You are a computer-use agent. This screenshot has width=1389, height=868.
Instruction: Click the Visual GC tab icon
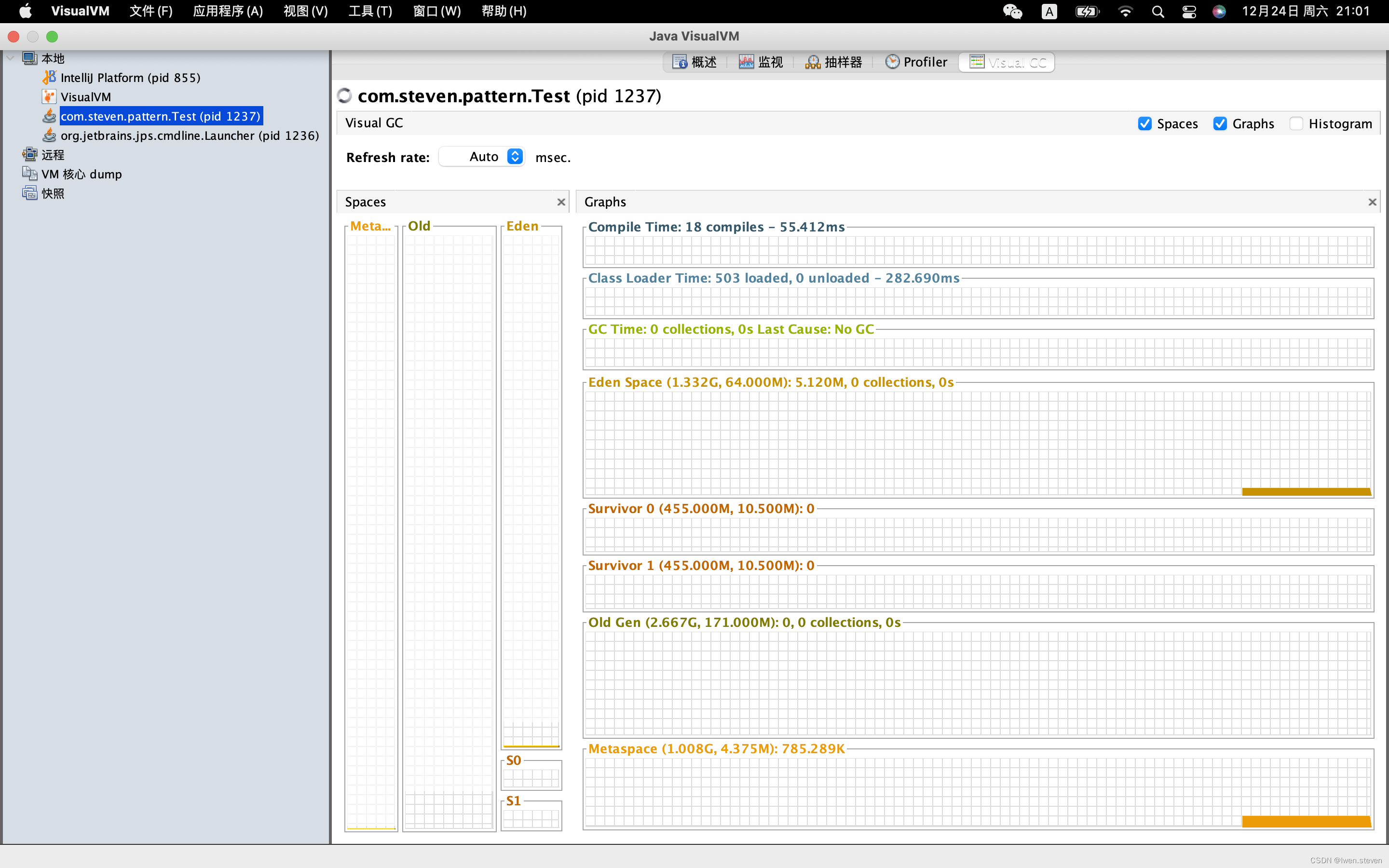pyautogui.click(x=976, y=62)
